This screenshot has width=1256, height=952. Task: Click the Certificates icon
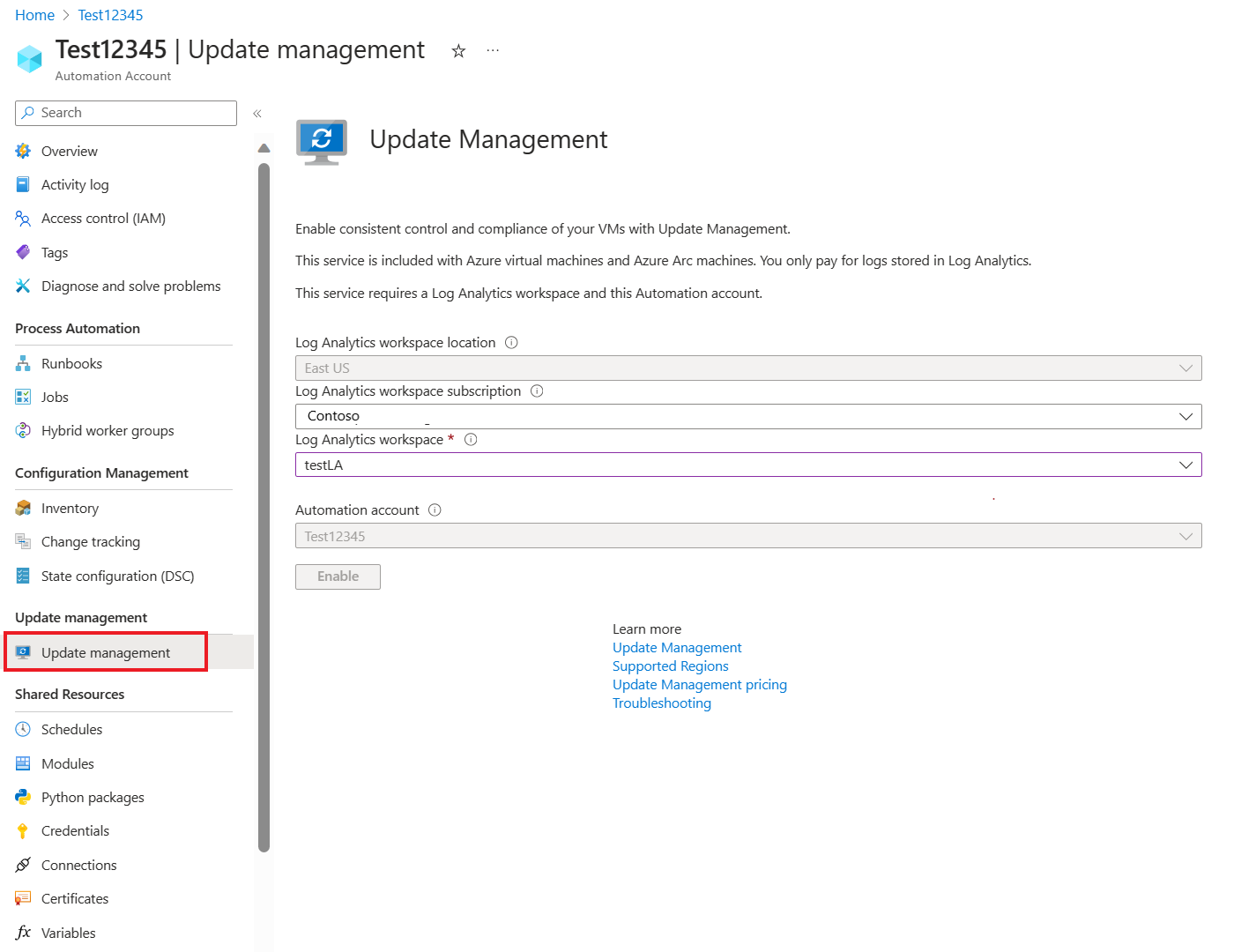pos(23,898)
